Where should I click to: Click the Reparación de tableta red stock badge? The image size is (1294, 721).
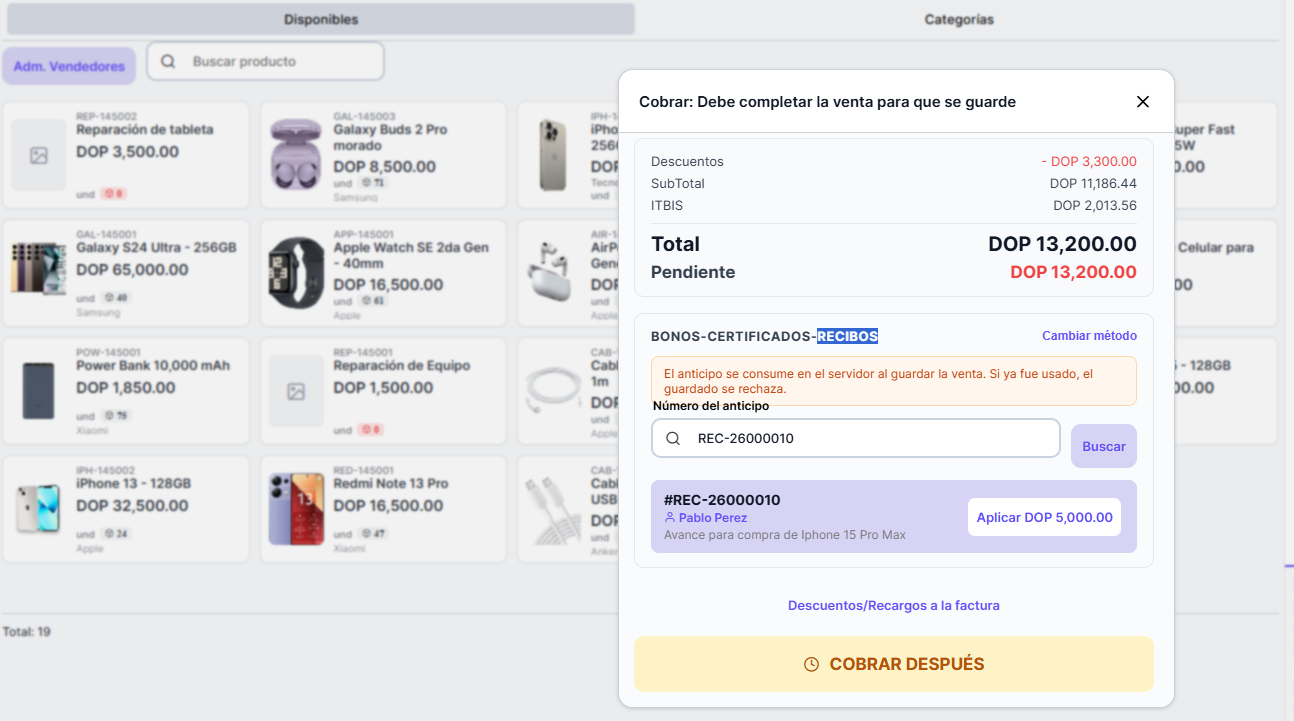[x=113, y=193]
